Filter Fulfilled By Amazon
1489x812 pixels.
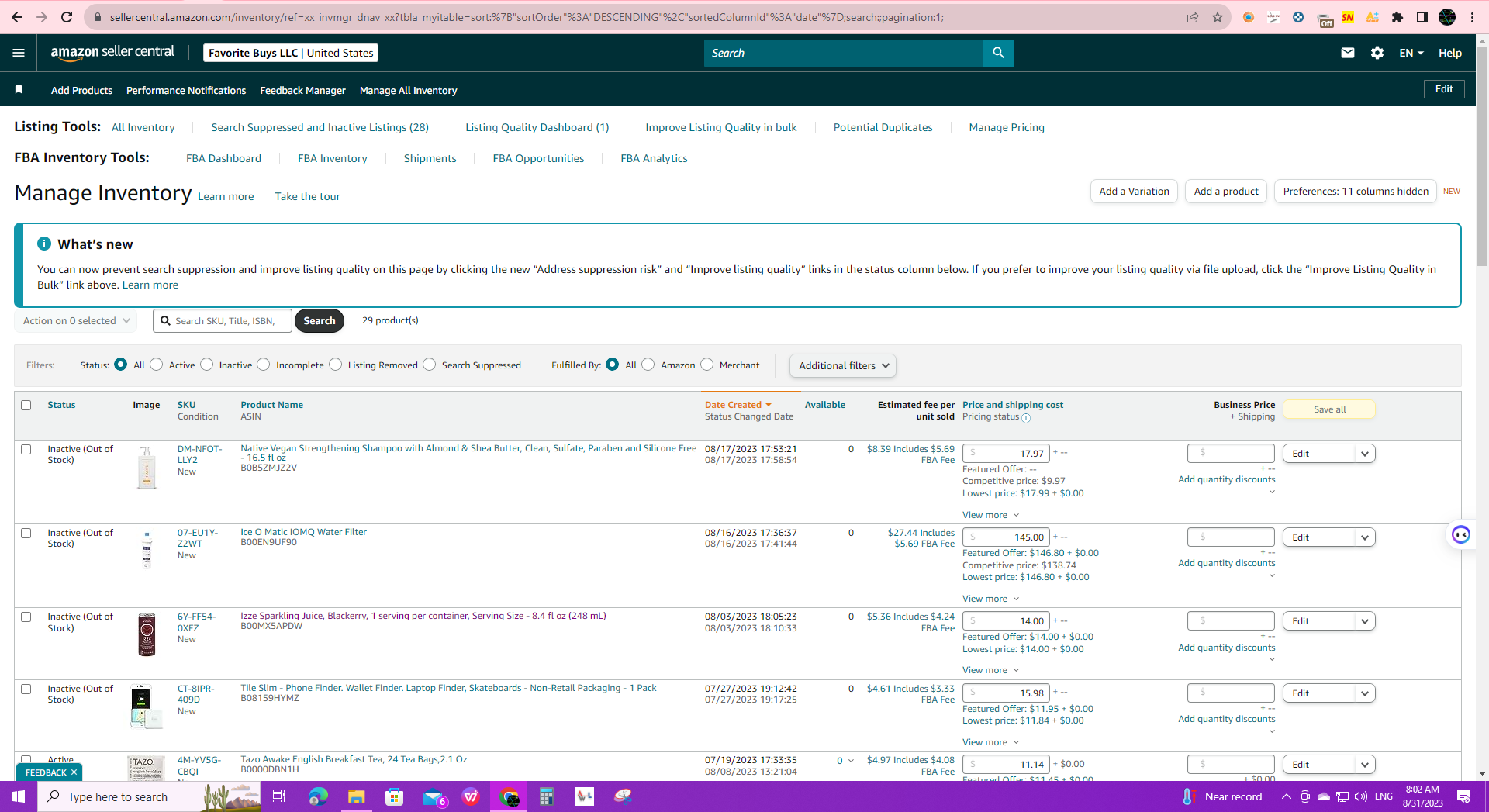pyautogui.click(x=648, y=365)
